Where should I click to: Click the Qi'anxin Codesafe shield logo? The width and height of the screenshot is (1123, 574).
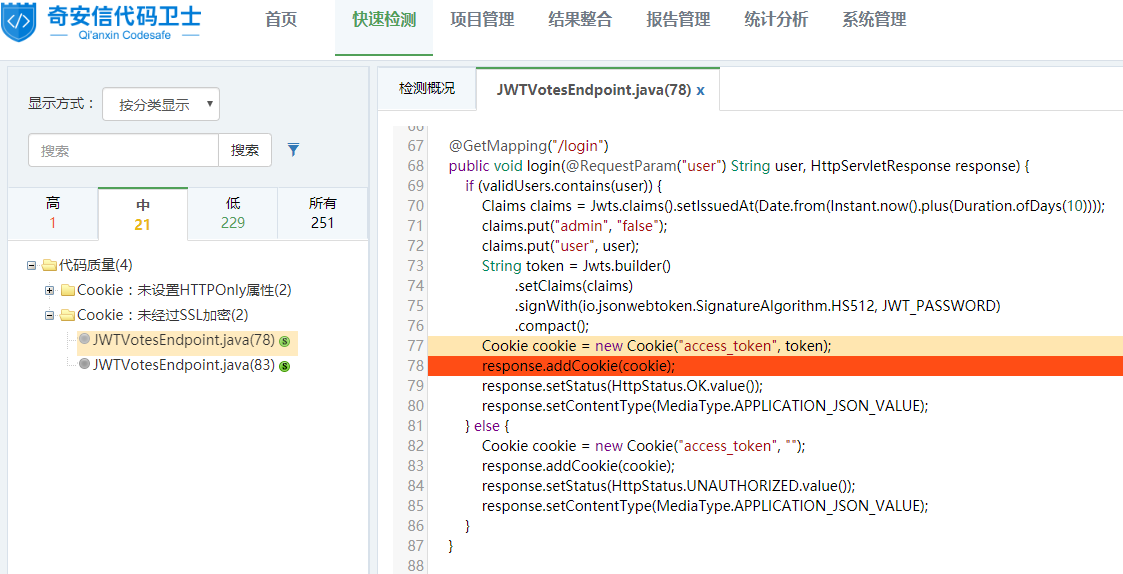click(19, 23)
